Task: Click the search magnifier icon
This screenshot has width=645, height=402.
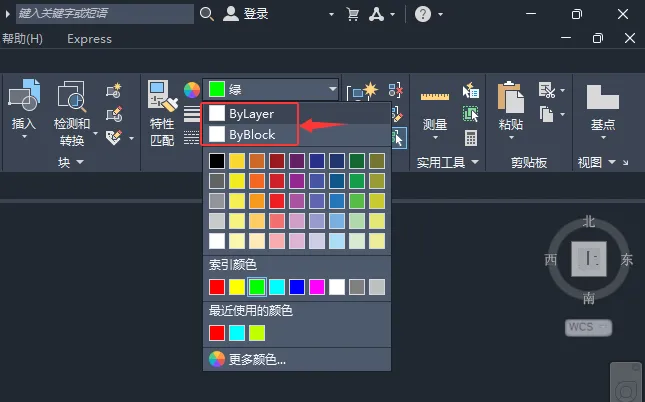Action: click(x=206, y=14)
